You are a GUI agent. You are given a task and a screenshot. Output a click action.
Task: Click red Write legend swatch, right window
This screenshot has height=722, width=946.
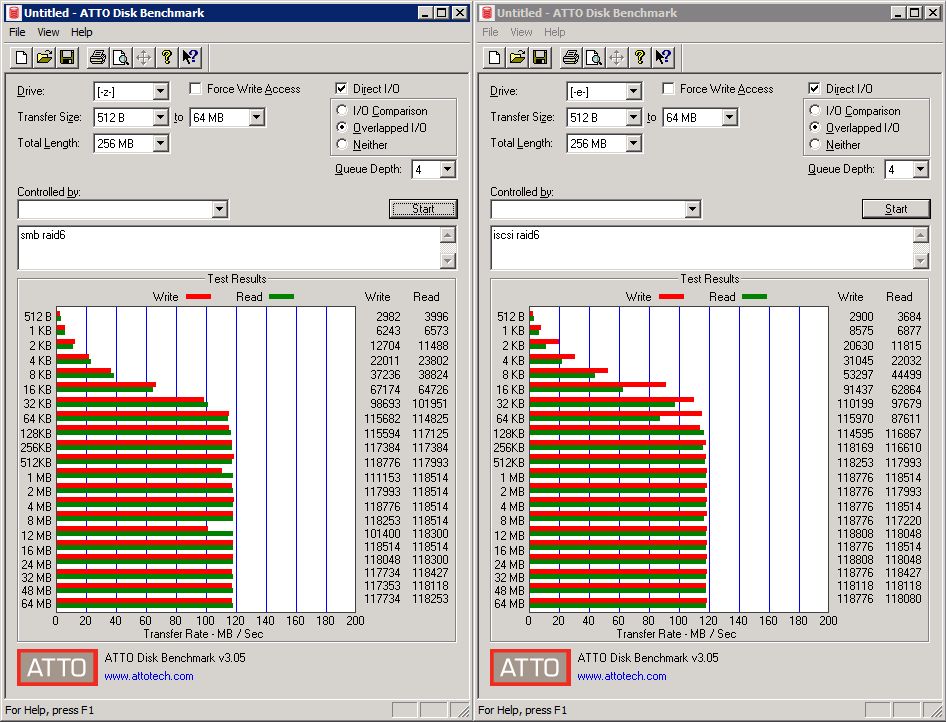pos(671,297)
